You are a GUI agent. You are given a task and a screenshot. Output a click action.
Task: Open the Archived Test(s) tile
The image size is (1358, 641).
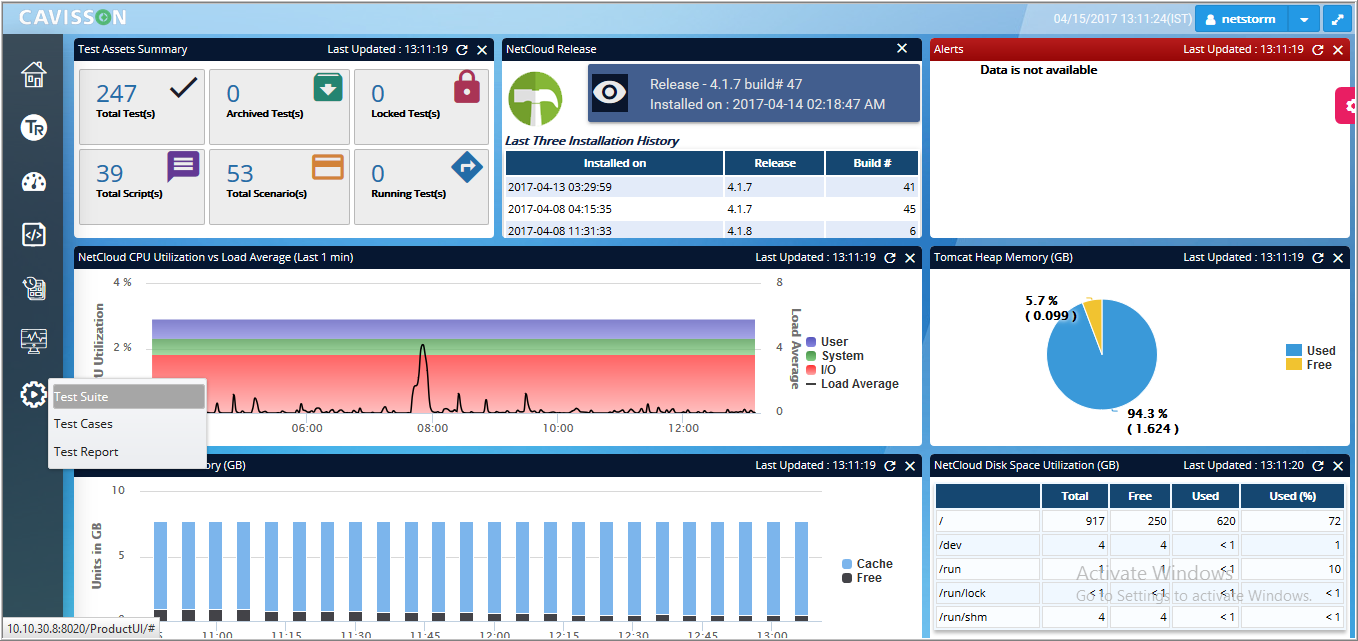pyautogui.click(x=279, y=106)
